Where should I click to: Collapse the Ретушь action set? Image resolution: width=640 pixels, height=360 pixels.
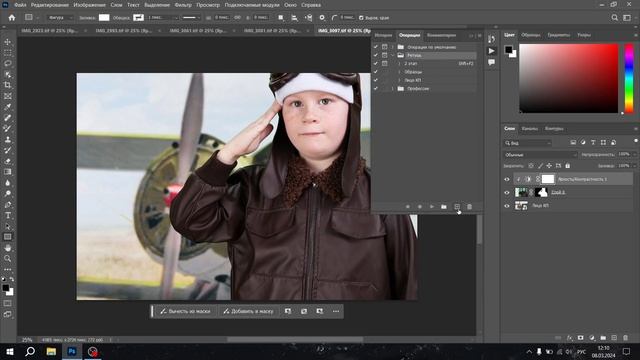[393, 55]
